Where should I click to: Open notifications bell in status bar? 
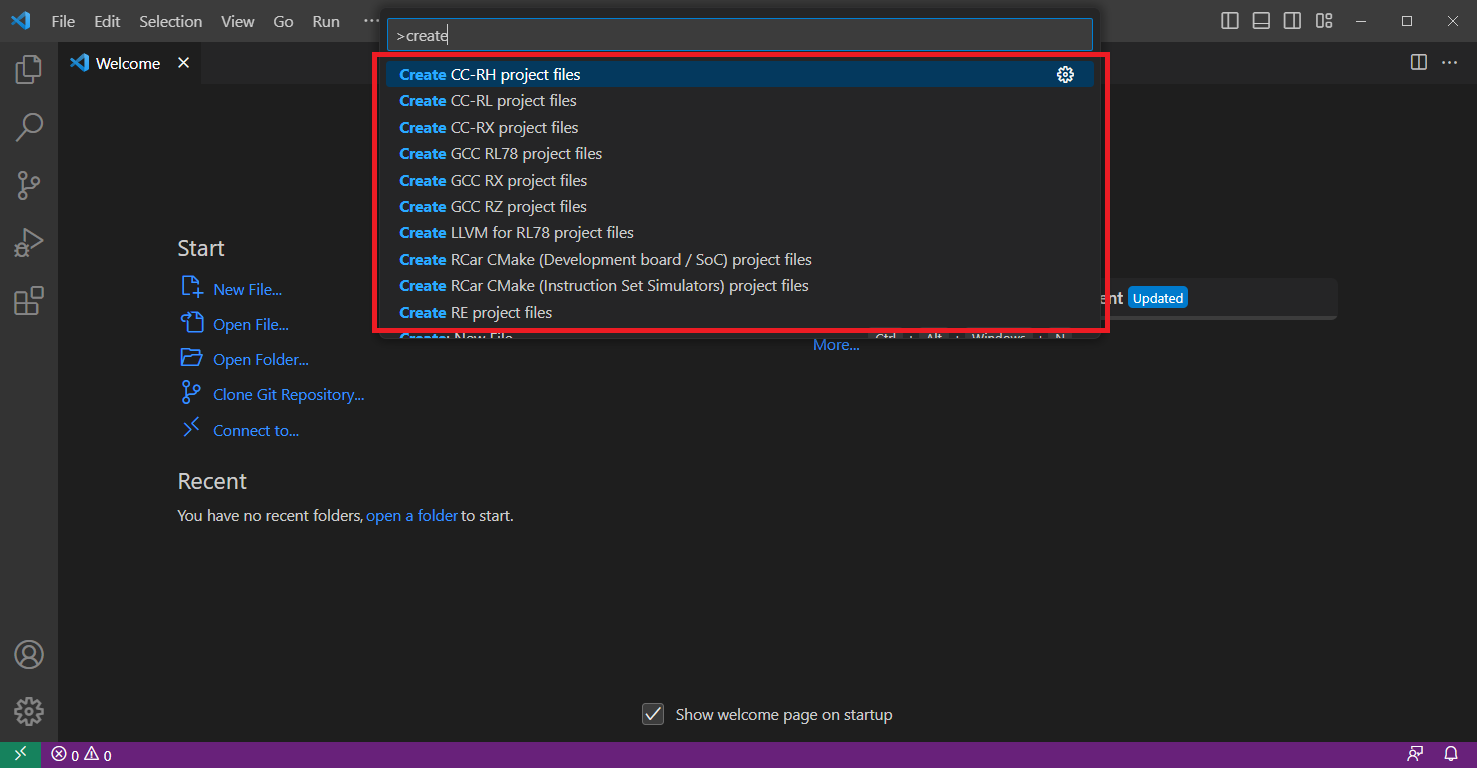tap(1451, 755)
